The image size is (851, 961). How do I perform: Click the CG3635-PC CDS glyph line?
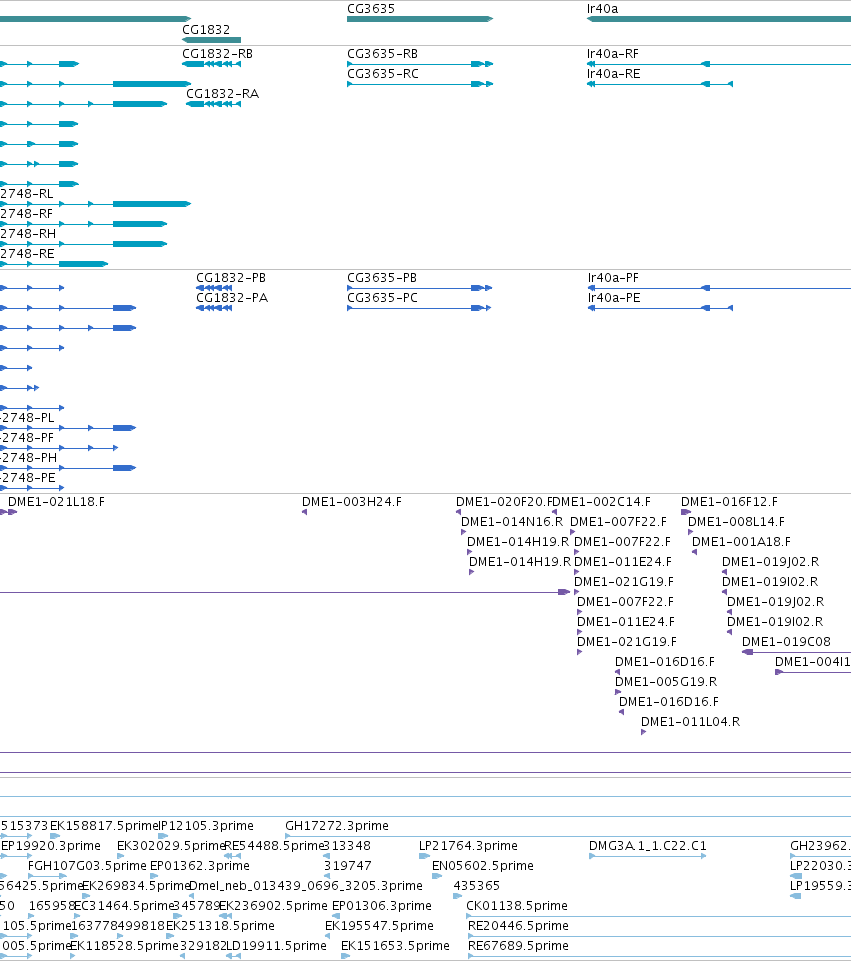coord(419,308)
